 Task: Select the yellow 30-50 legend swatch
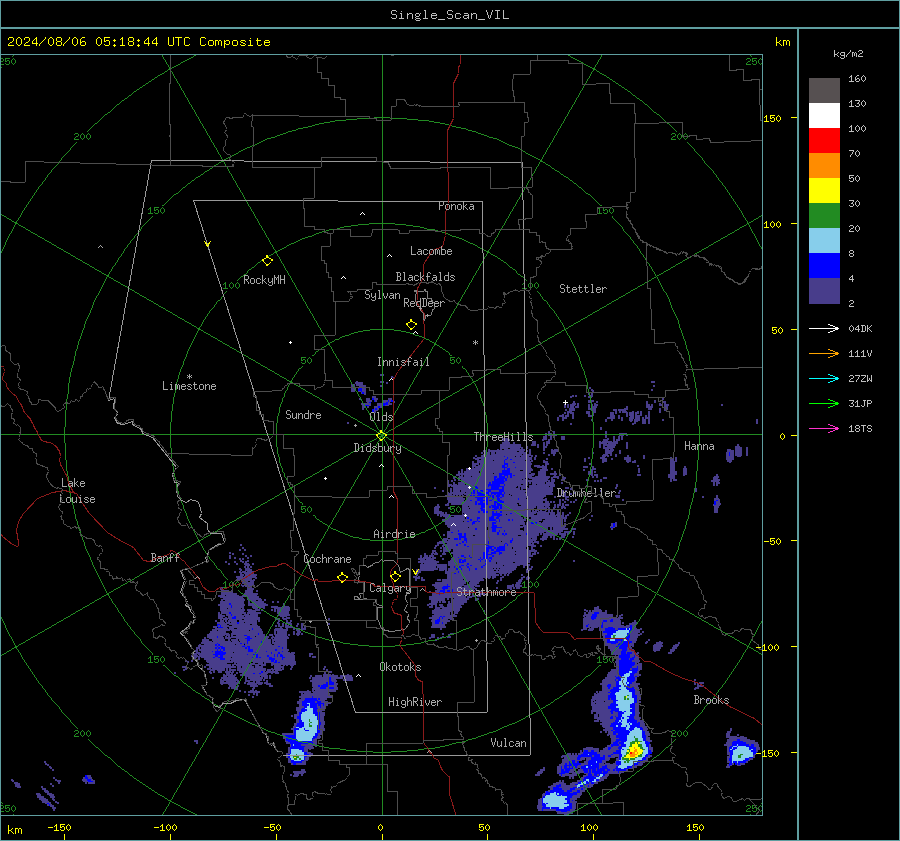click(x=824, y=191)
